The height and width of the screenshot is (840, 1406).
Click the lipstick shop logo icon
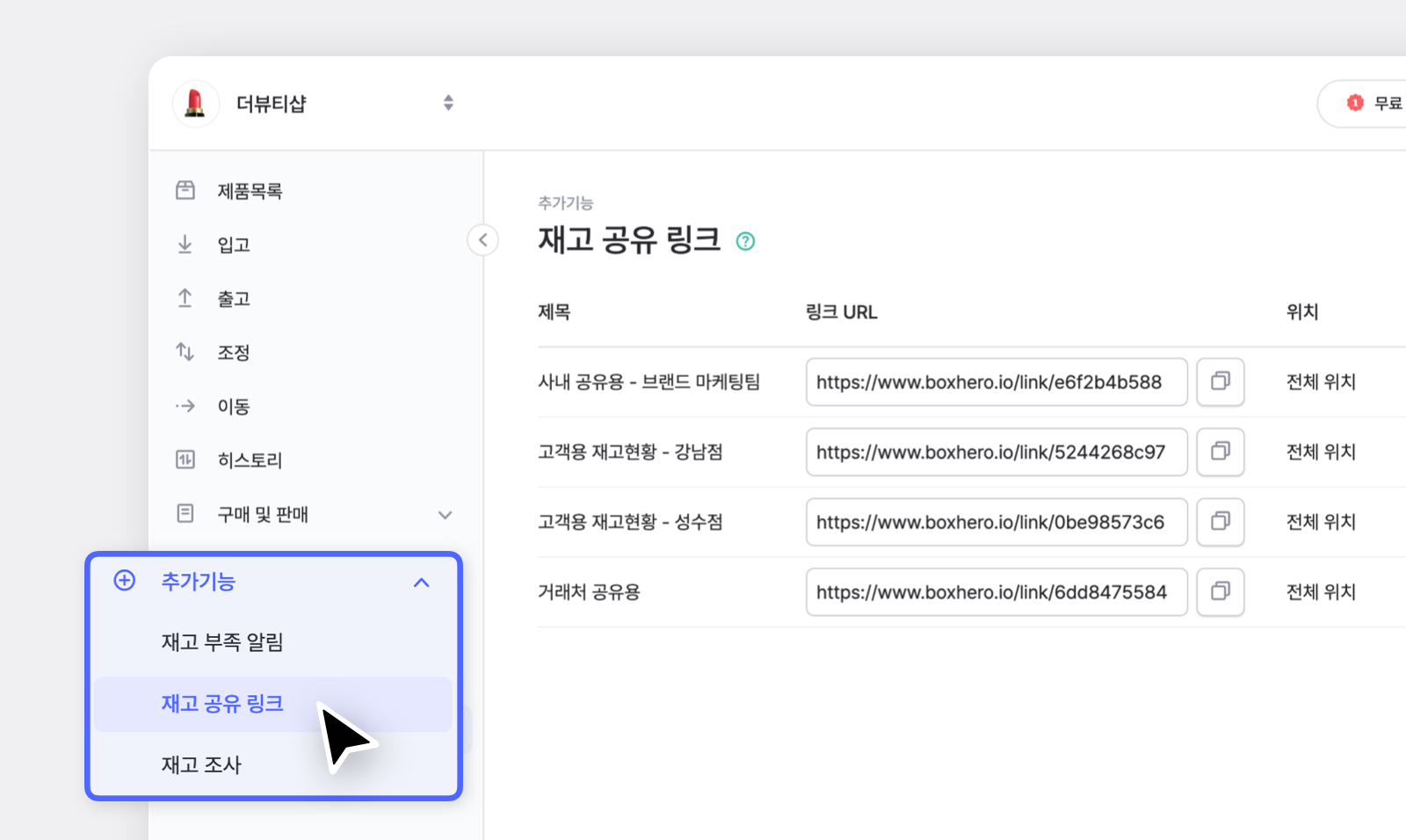[195, 103]
